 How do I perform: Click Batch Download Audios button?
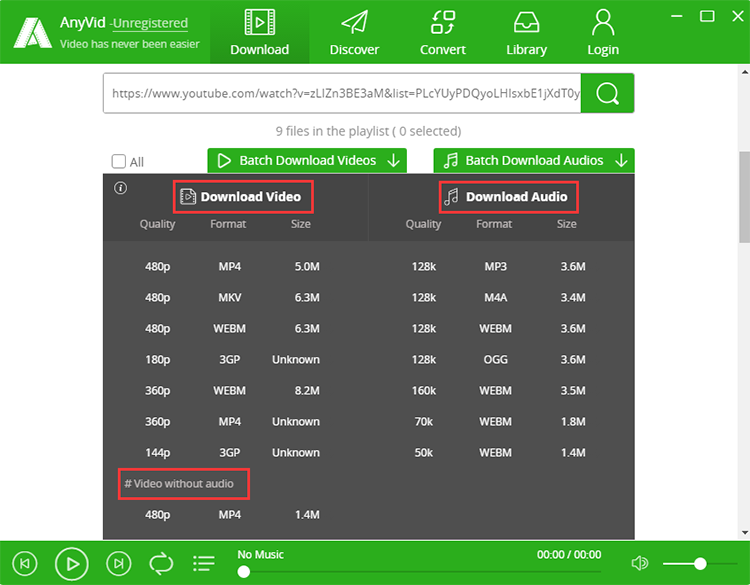coord(534,161)
